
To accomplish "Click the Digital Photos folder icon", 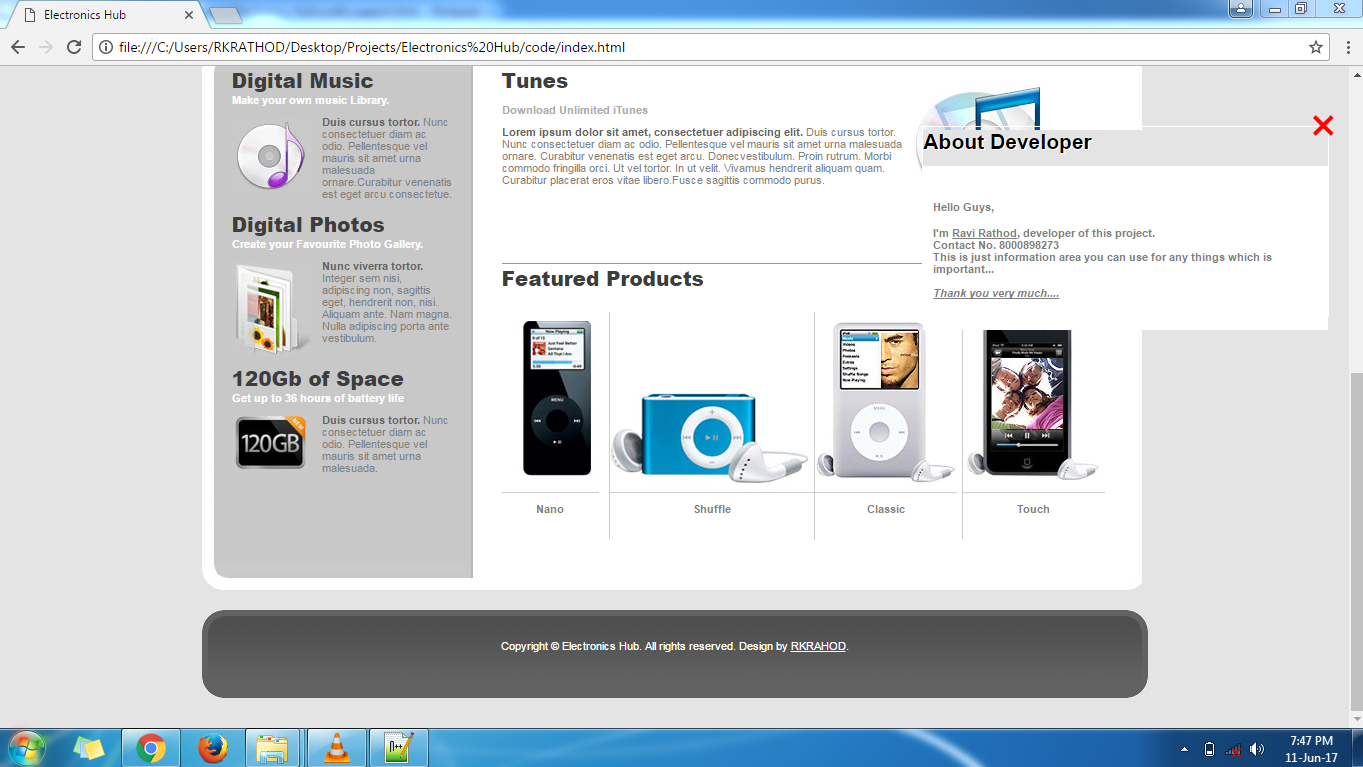I will 269,309.
